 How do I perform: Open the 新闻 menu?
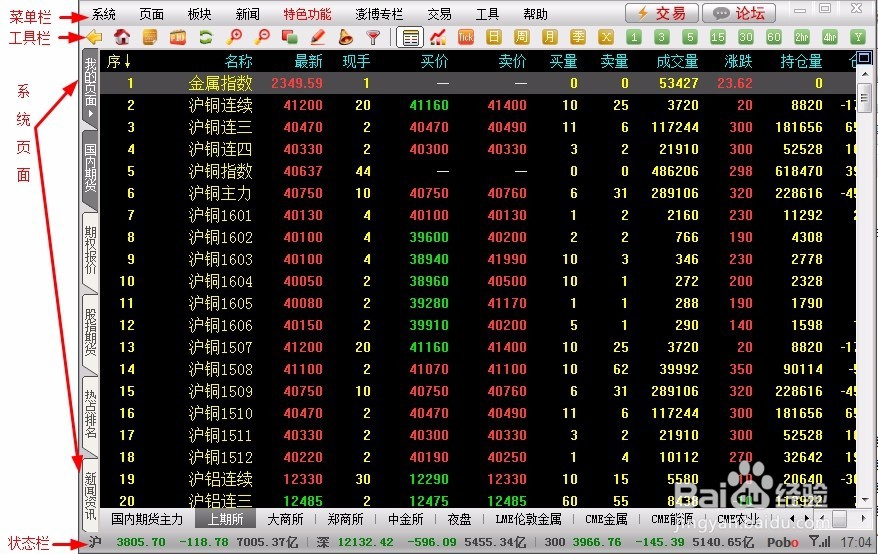pyautogui.click(x=247, y=14)
